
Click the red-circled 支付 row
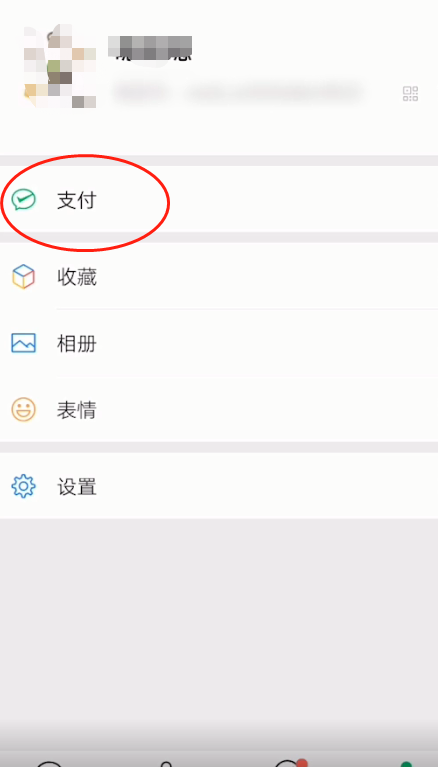click(219, 201)
